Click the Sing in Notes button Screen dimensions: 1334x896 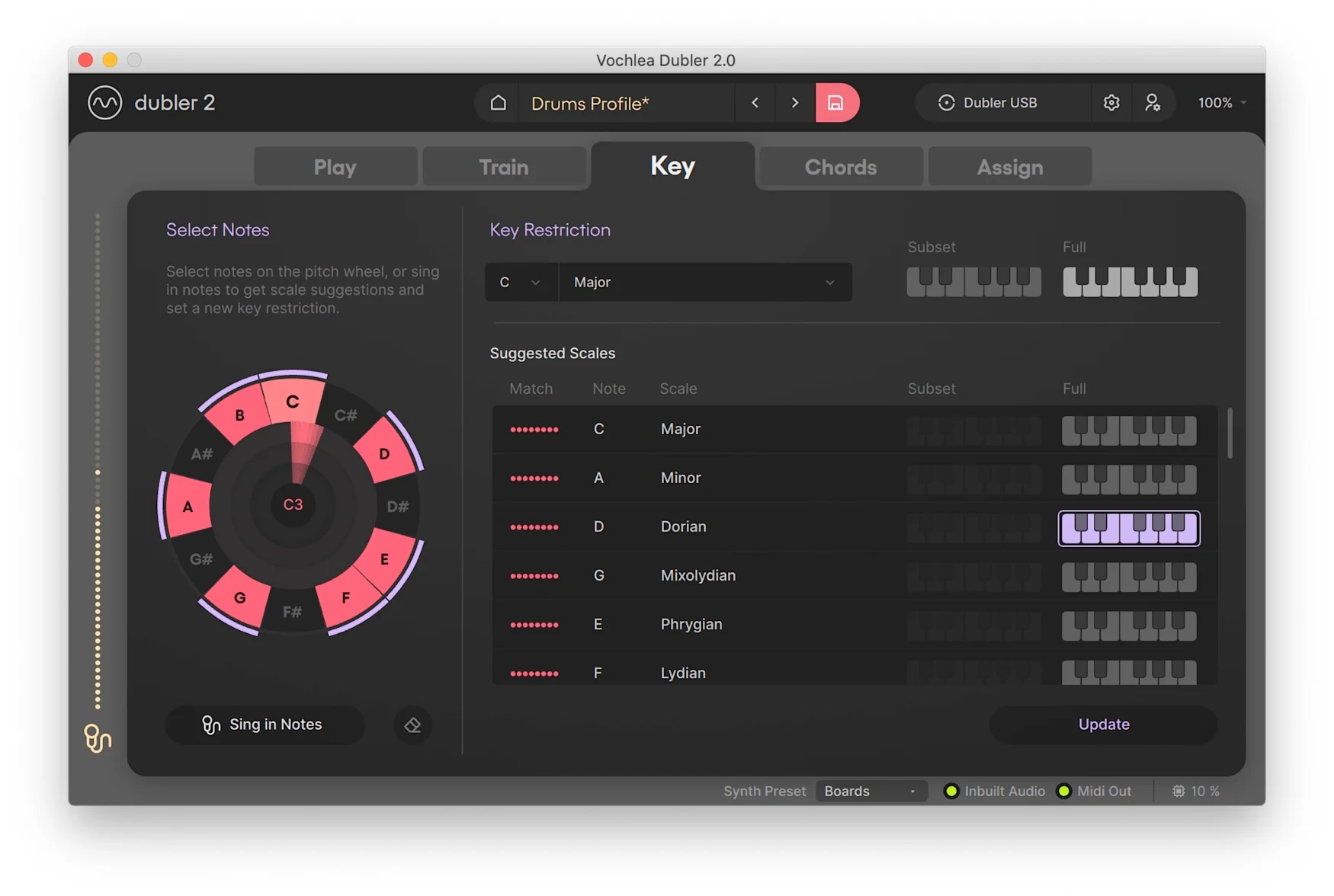pyautogui.click(x=264, y=725)
